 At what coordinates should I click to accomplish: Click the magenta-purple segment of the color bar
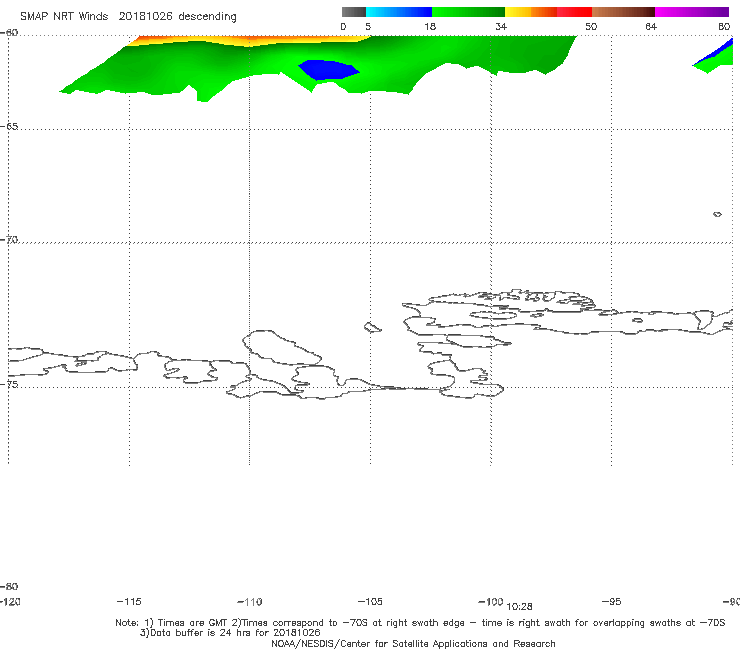click(x=692, y=12)
